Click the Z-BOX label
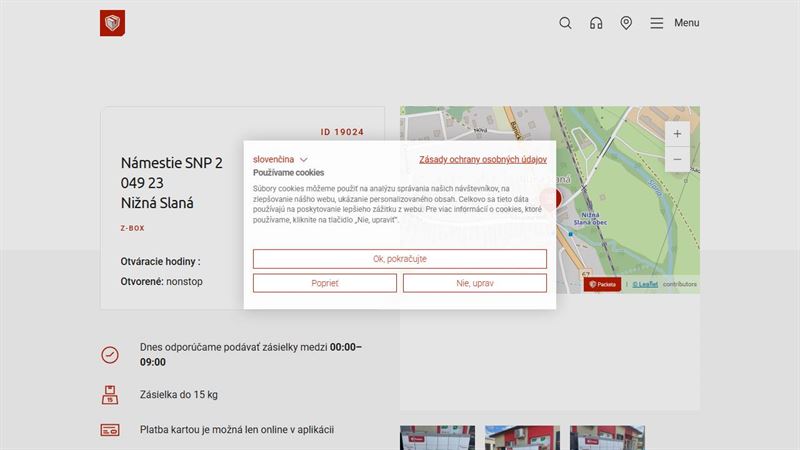Viewport: 800px width, 450px height. click(x=133, y=228)
